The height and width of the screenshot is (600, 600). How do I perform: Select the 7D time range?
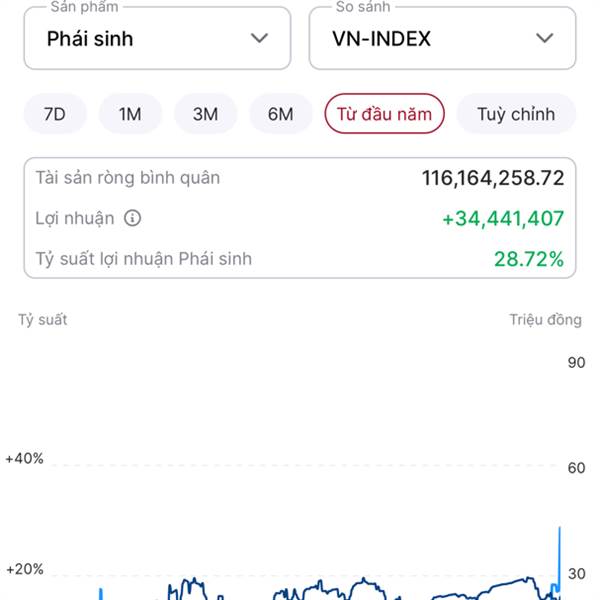(x=55, y=114)
